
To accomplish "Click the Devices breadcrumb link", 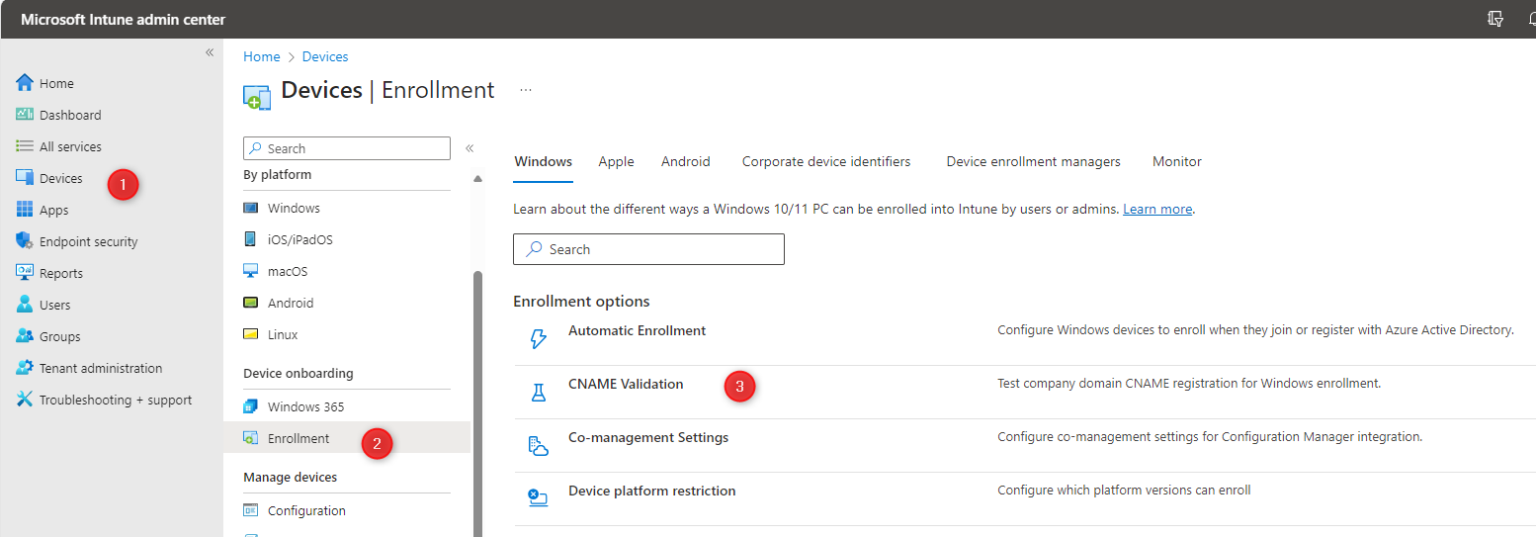I will click(325, 57).
